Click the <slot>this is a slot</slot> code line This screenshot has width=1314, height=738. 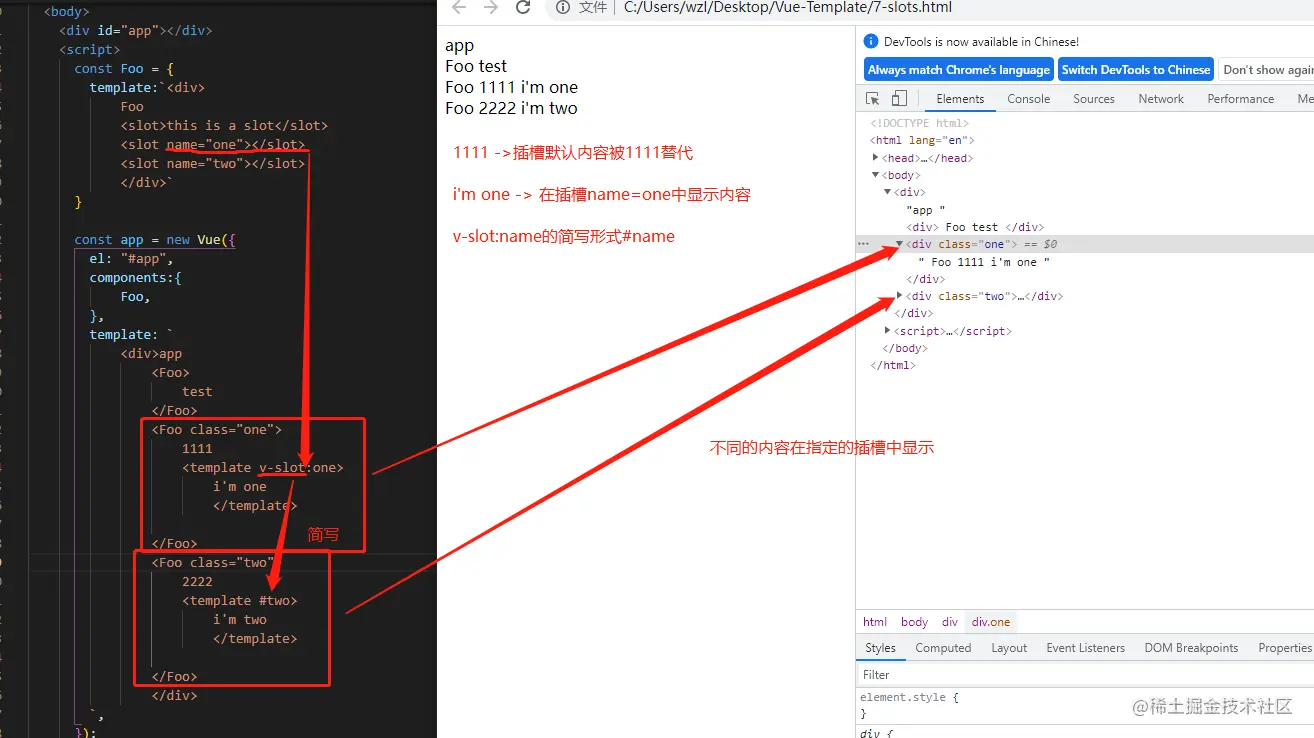pos(224,126)
